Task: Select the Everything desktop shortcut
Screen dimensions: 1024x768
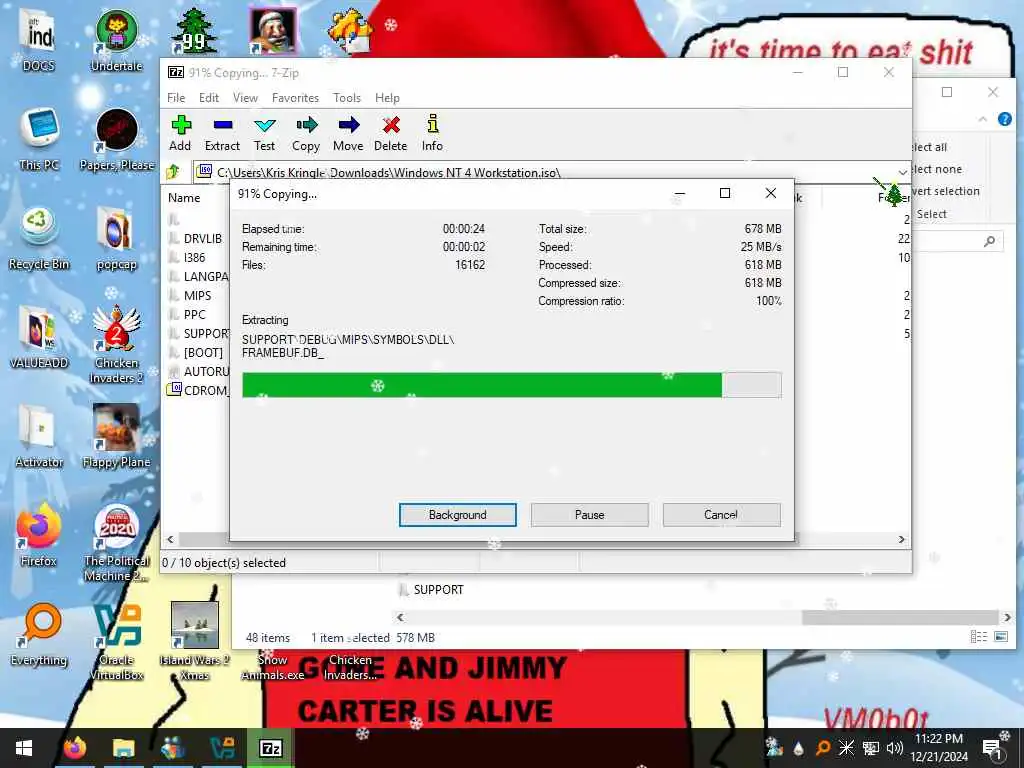Action: pos(39,635)
